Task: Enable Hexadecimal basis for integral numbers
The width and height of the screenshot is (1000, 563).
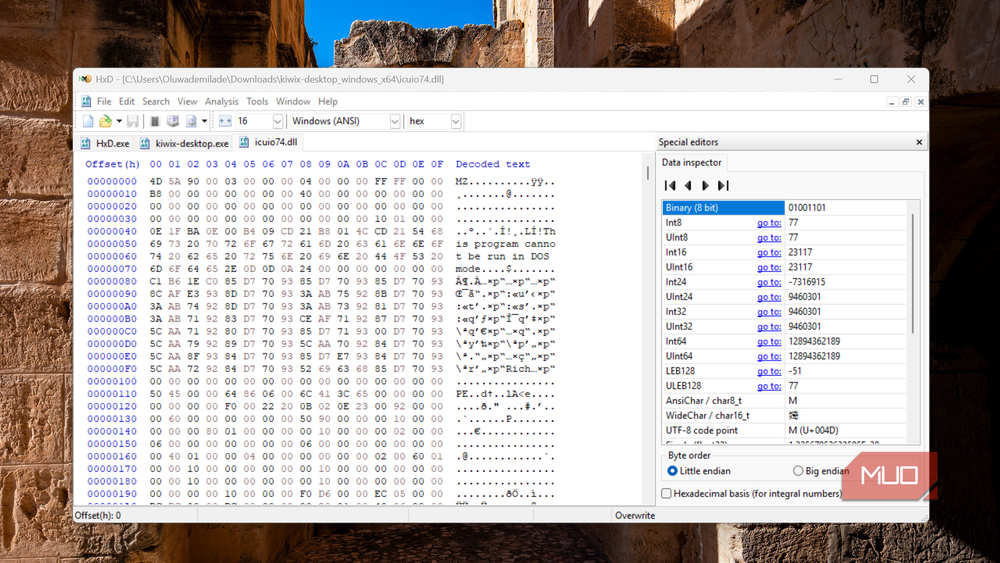Action: (x=753, y=494)
